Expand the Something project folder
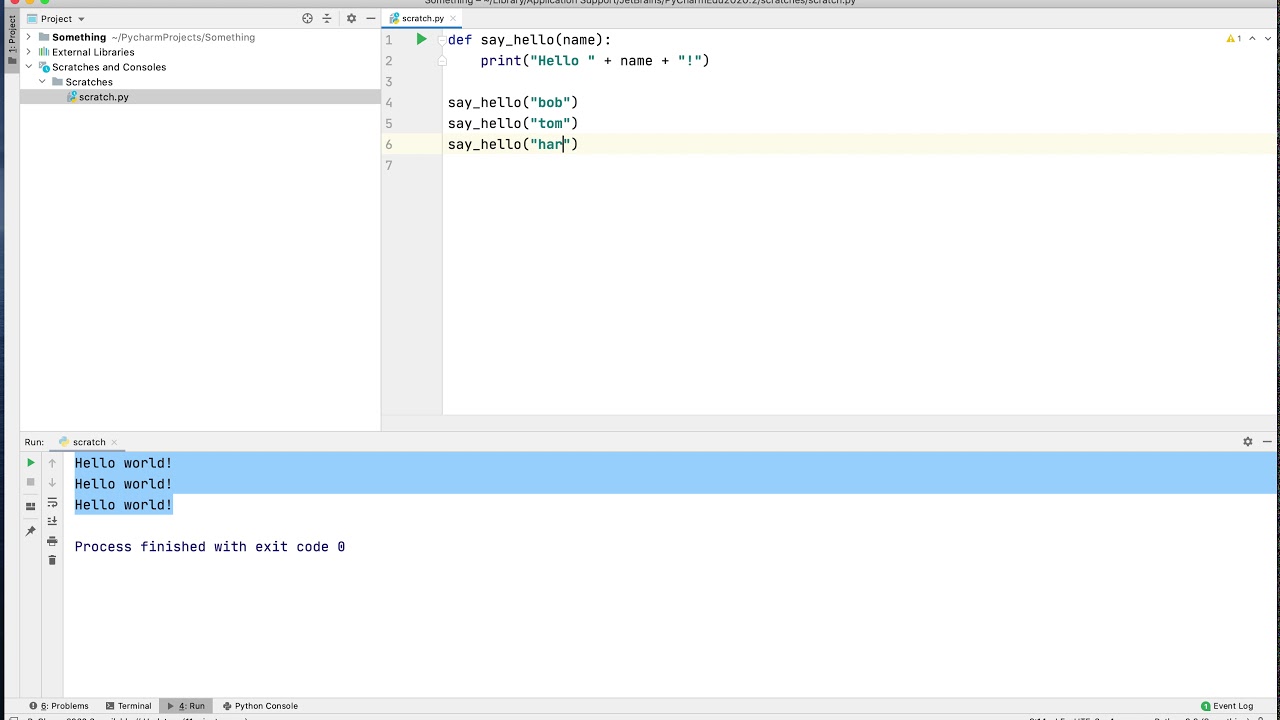 [x=28, y=37]
